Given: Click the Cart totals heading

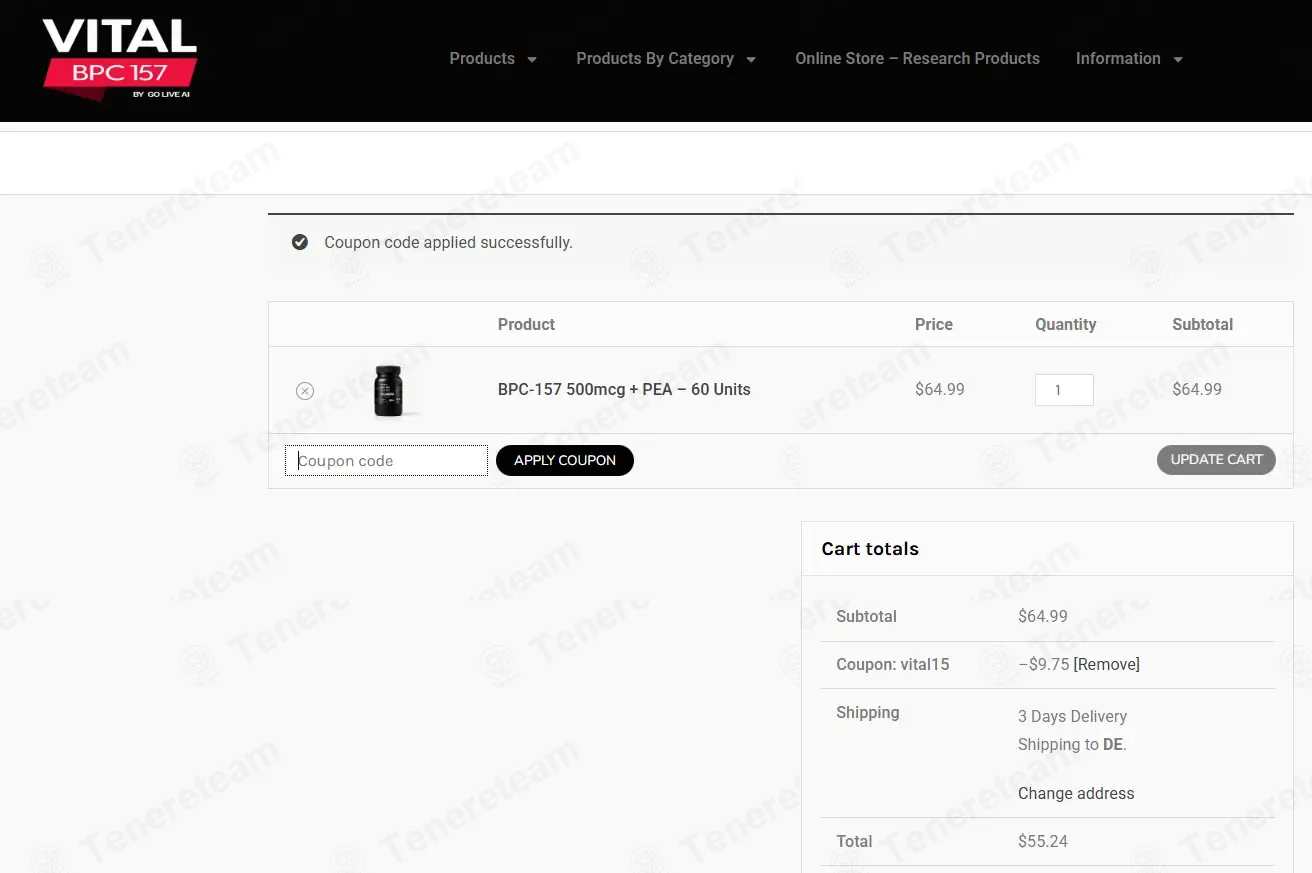Looking at the screenshot, I should tap(870, 549).
